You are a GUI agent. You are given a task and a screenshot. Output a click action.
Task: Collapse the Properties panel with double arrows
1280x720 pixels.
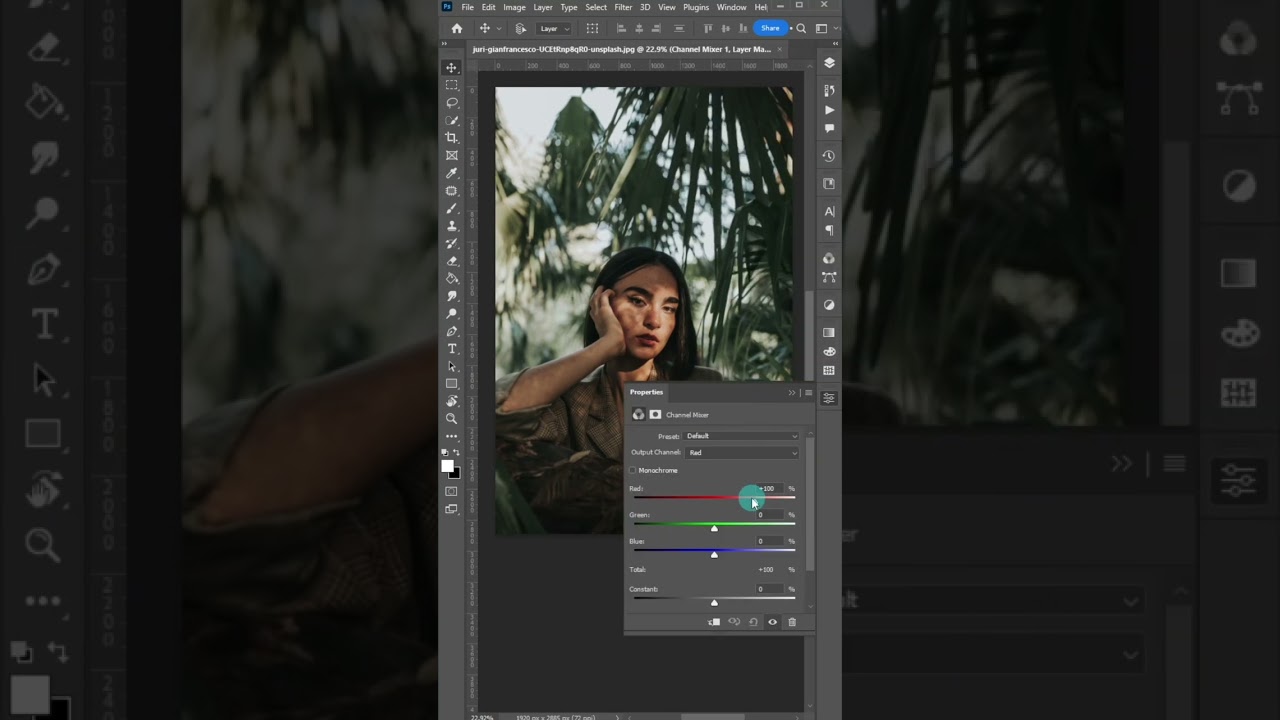pyautogui.click(x=792, y=392)
